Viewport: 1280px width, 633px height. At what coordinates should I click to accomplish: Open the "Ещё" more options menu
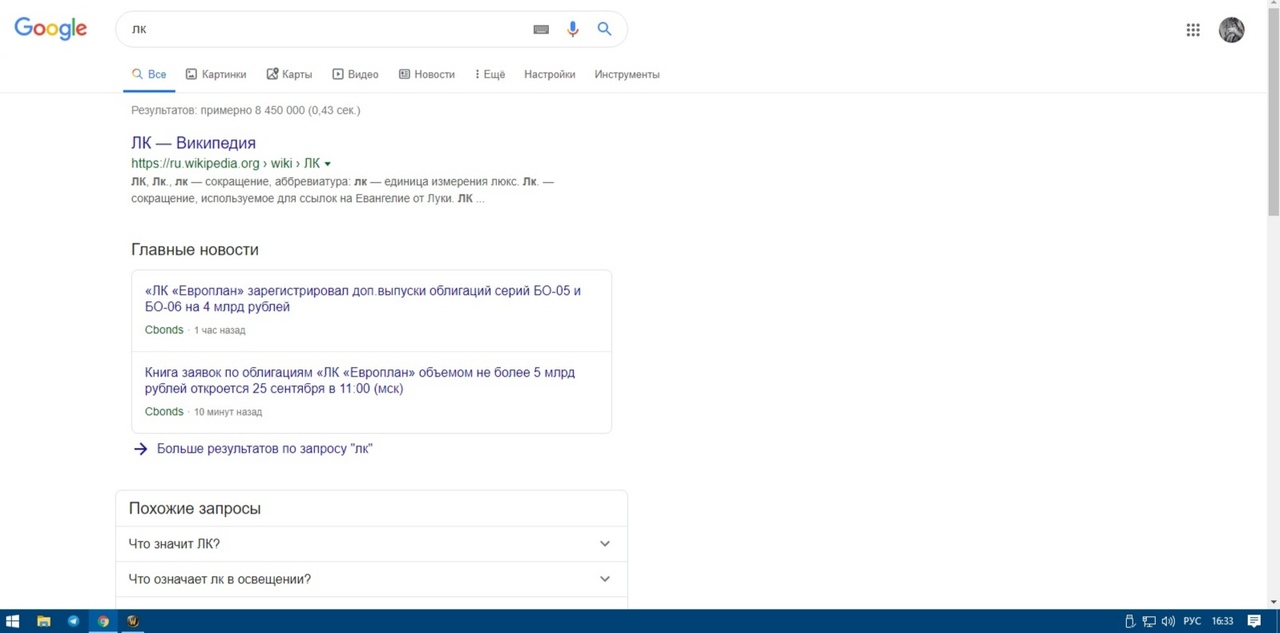[x=490, y=74]
